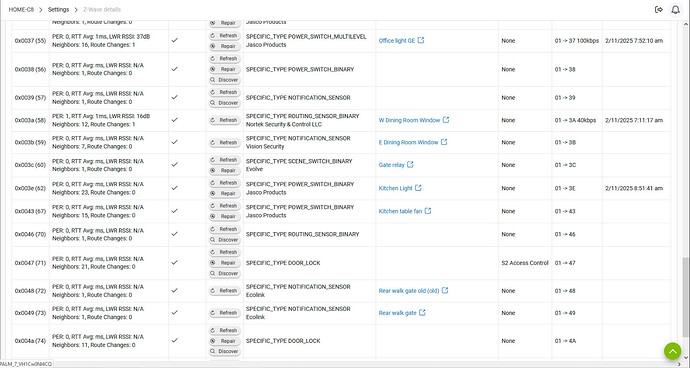The image size is (690, 368).
Task: Click Z-Wave details breadcrumb item
Action: [x=102, y=9]
